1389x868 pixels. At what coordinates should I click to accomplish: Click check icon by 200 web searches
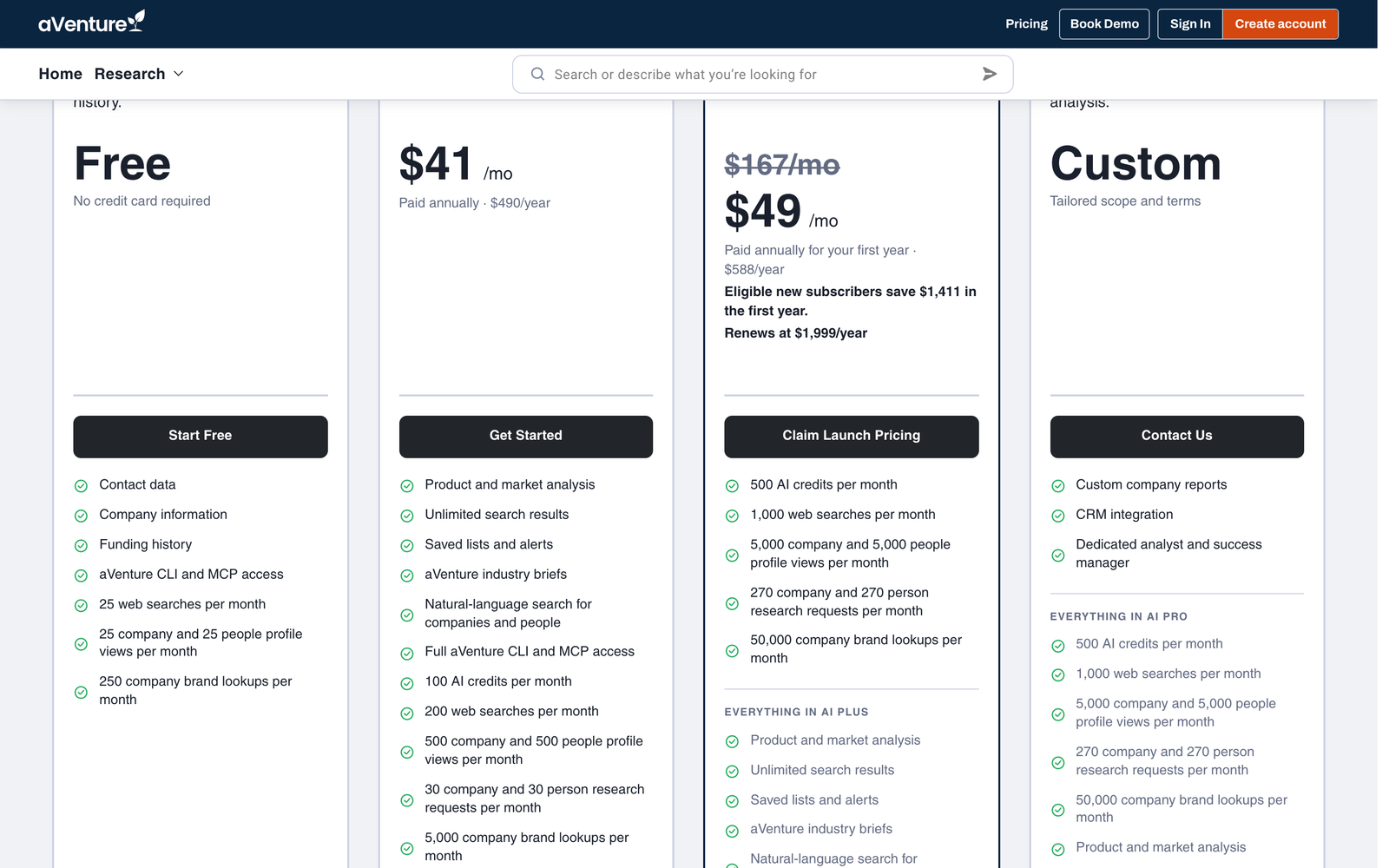click(x=406, y=713)
